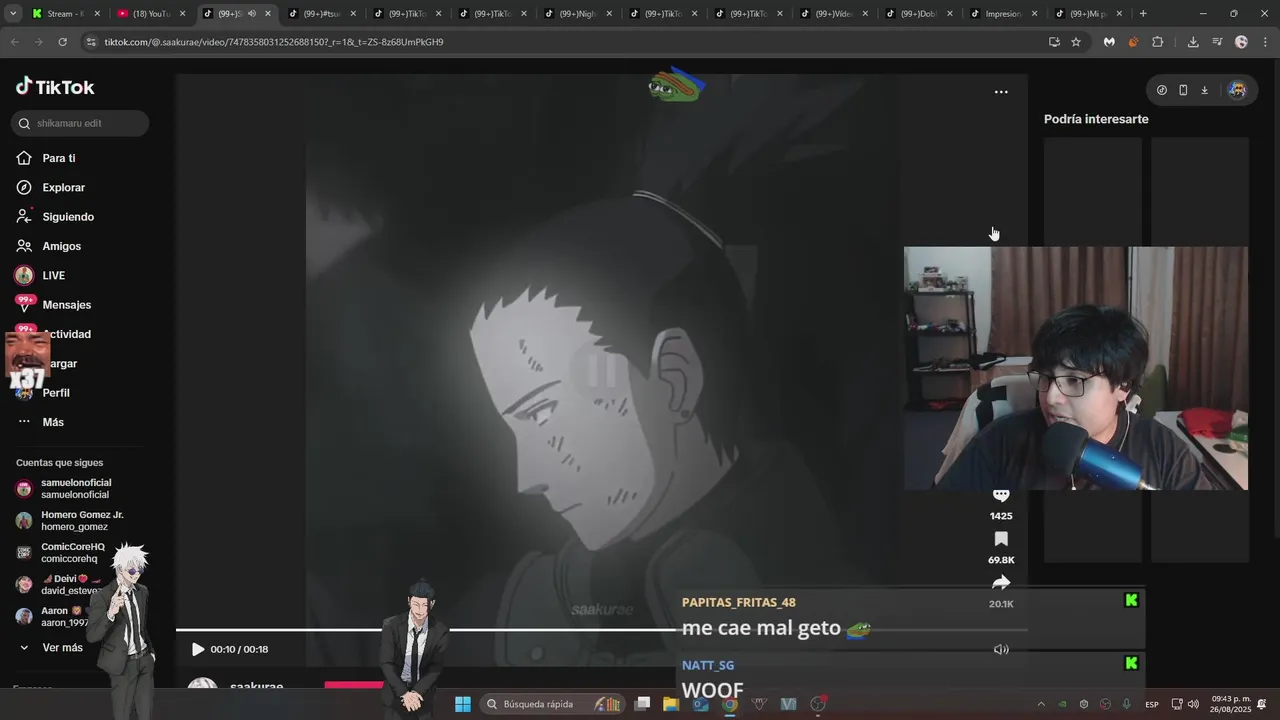
Task: Go back in browser history
Action: pos(14,42)
